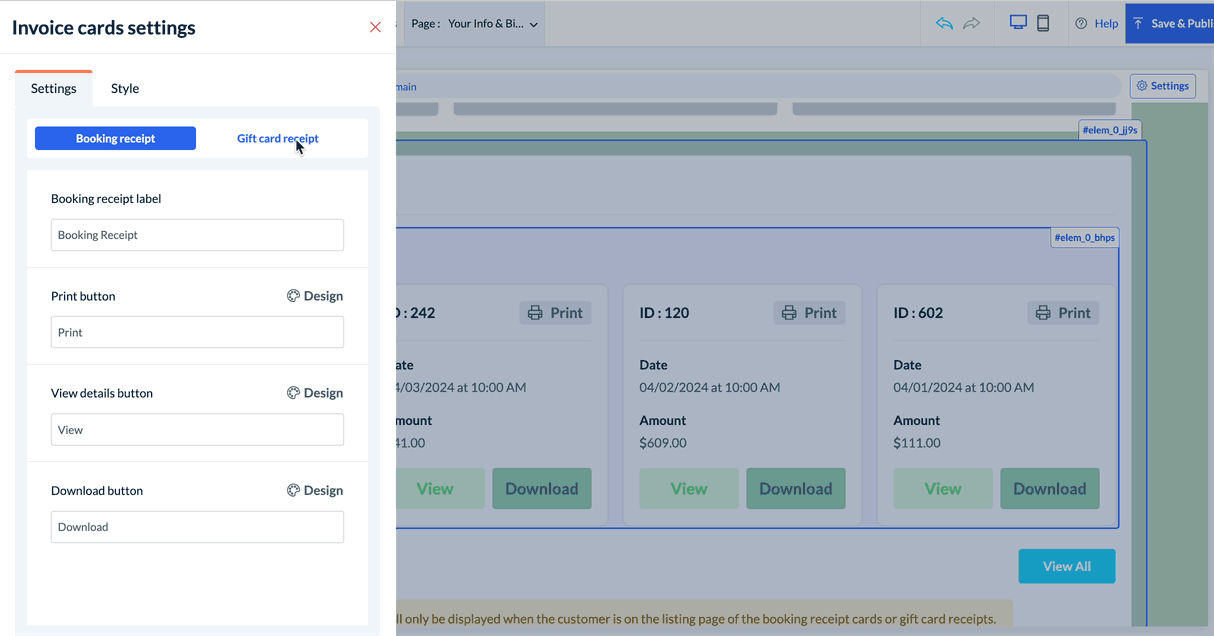
Task: Click the View details button text field
Action: click(197, 429)
